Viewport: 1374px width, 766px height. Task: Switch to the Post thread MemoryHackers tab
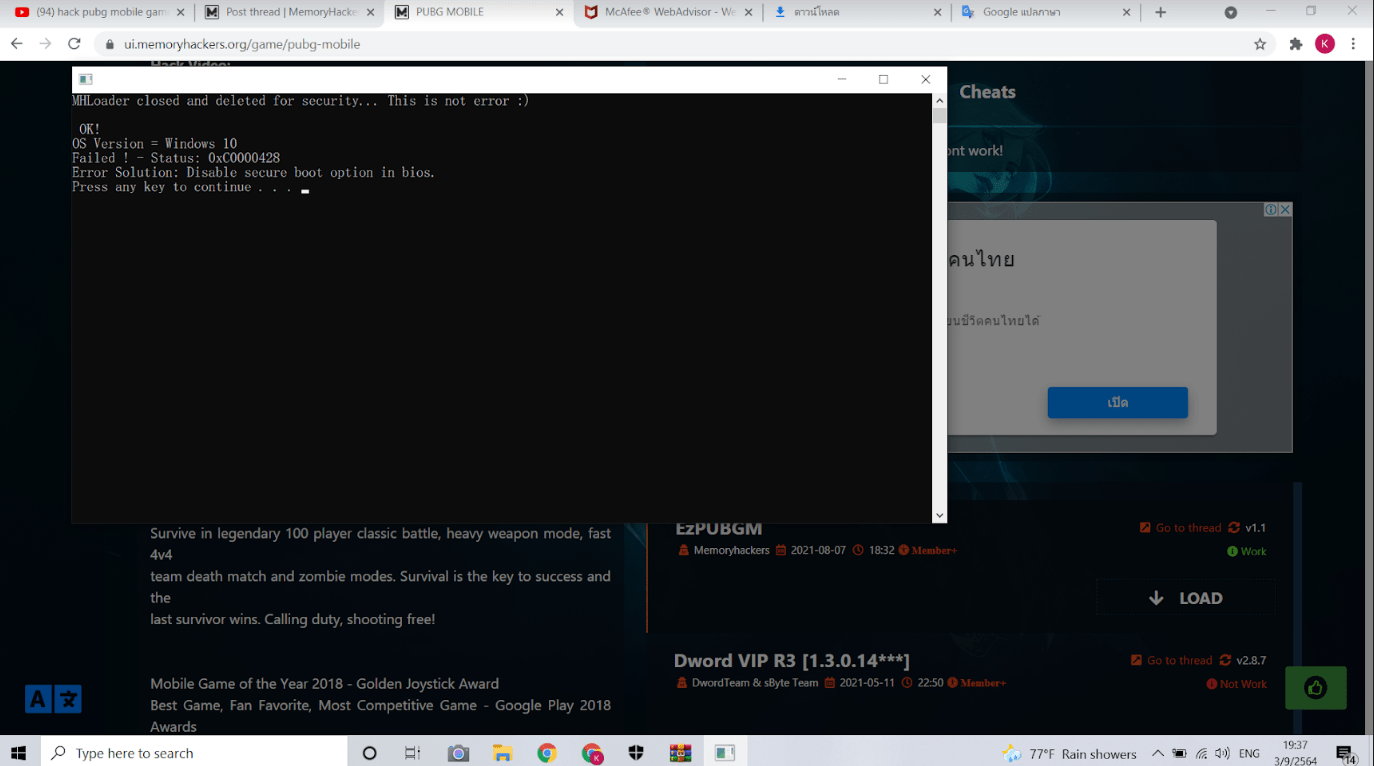(x=288, y=12)
